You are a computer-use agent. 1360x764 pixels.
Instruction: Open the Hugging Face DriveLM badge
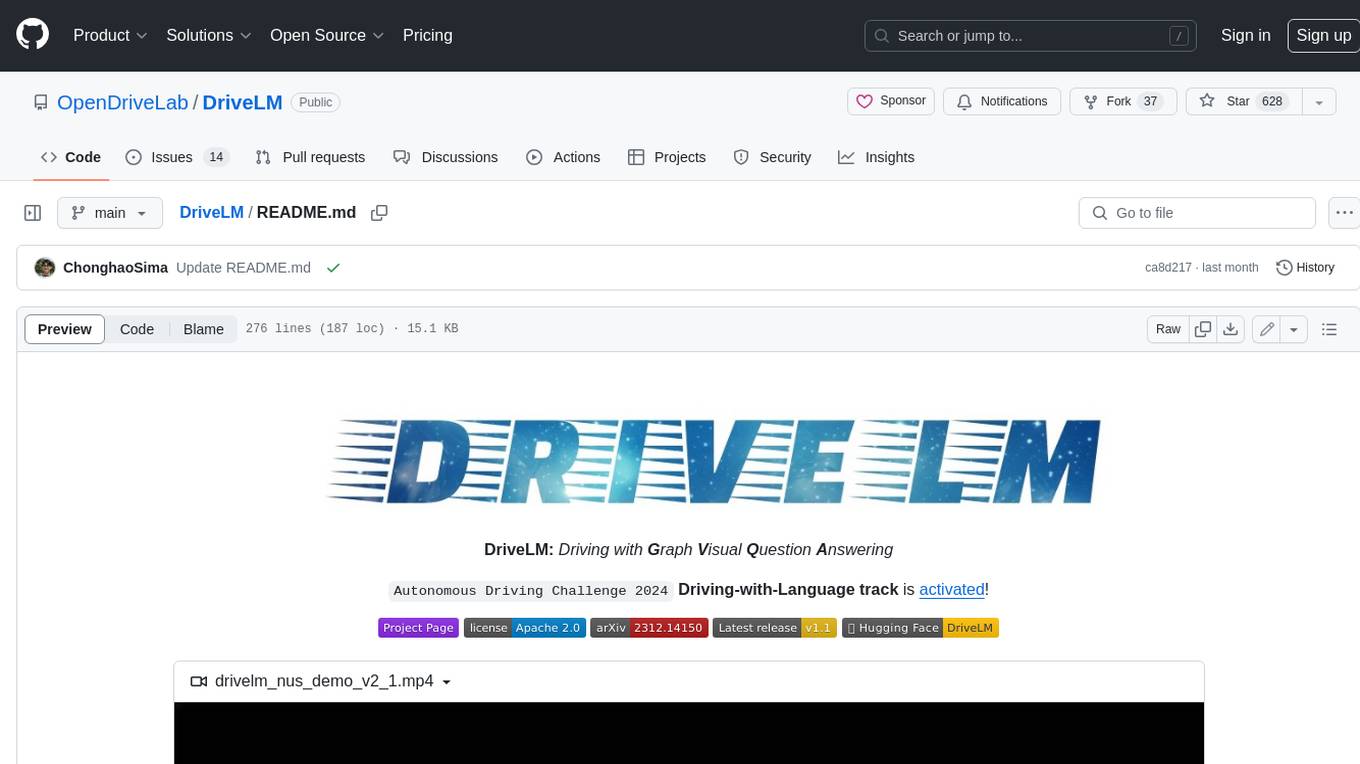point(920,628)
